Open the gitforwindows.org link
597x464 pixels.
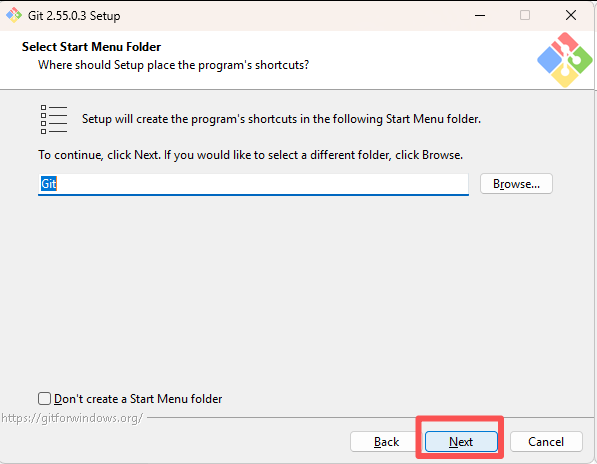tap(72, 418)
